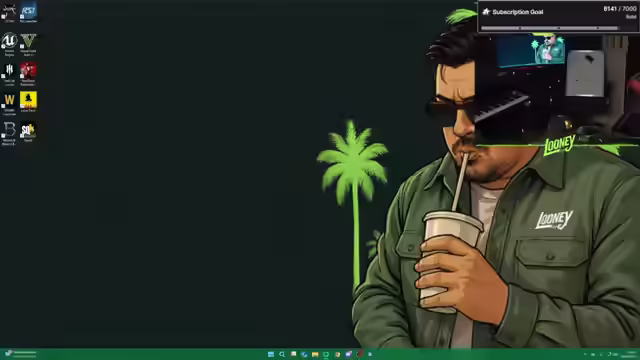Image resolution: width=640 pixels, height=360 pixels.
Task: Open the green circular app on taskbar
Action: click(x=326, y=354)
